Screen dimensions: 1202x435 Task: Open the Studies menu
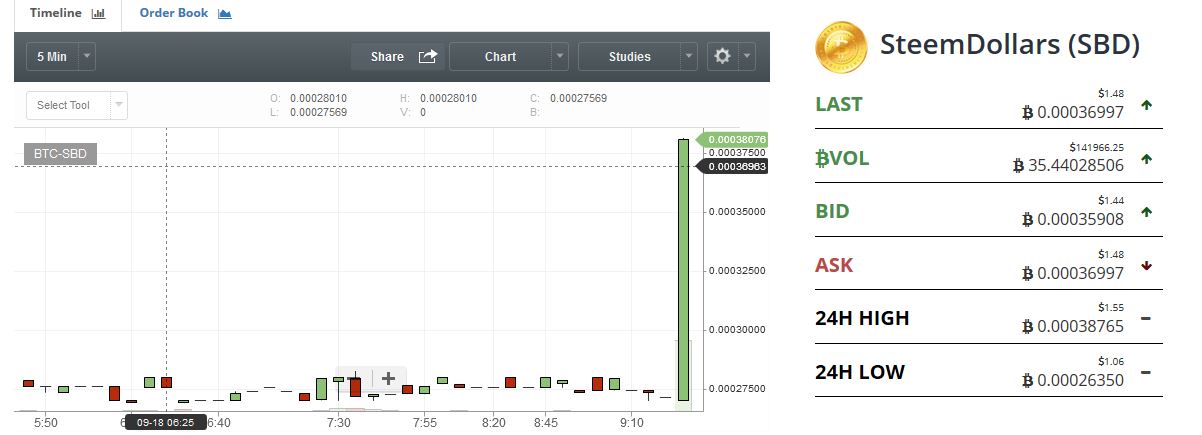pos(629,57)
